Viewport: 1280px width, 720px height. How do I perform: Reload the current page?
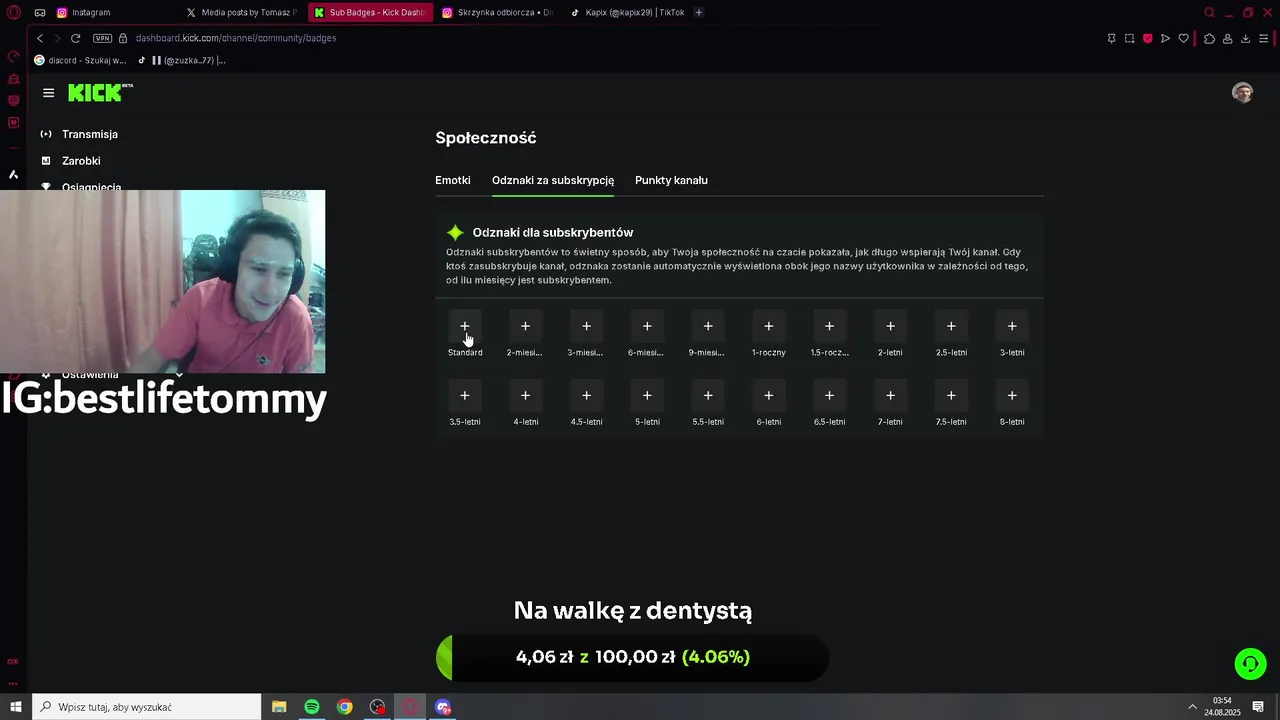pyautogui.click(x=75, y=38)
